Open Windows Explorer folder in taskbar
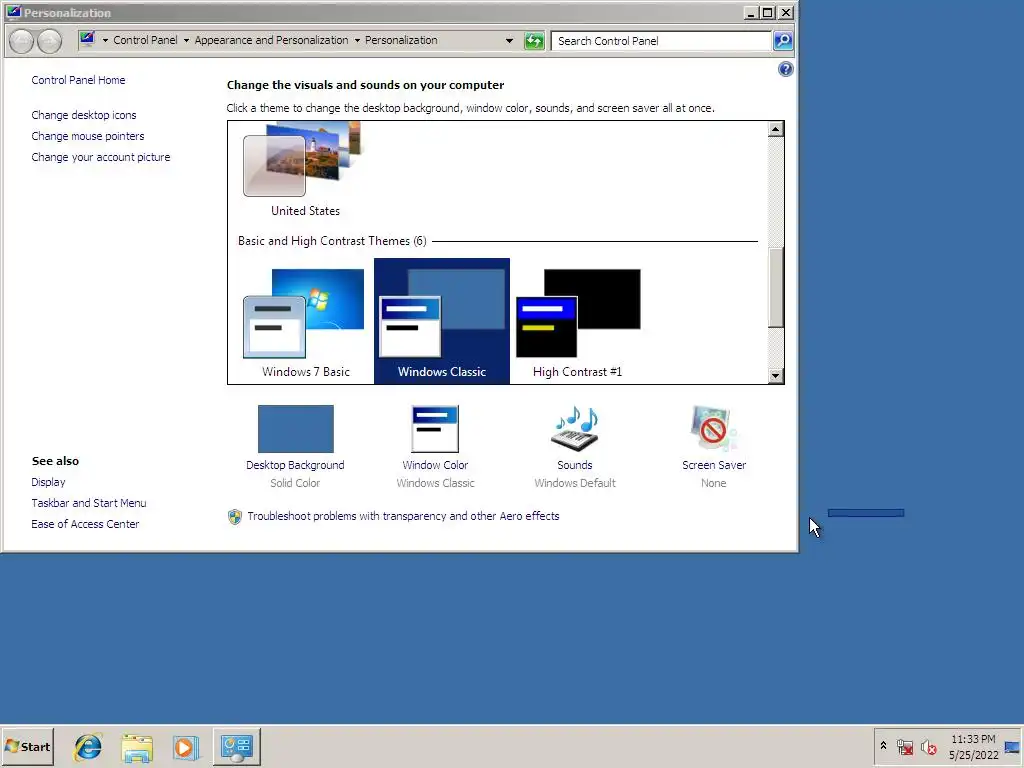 (137, 747)
